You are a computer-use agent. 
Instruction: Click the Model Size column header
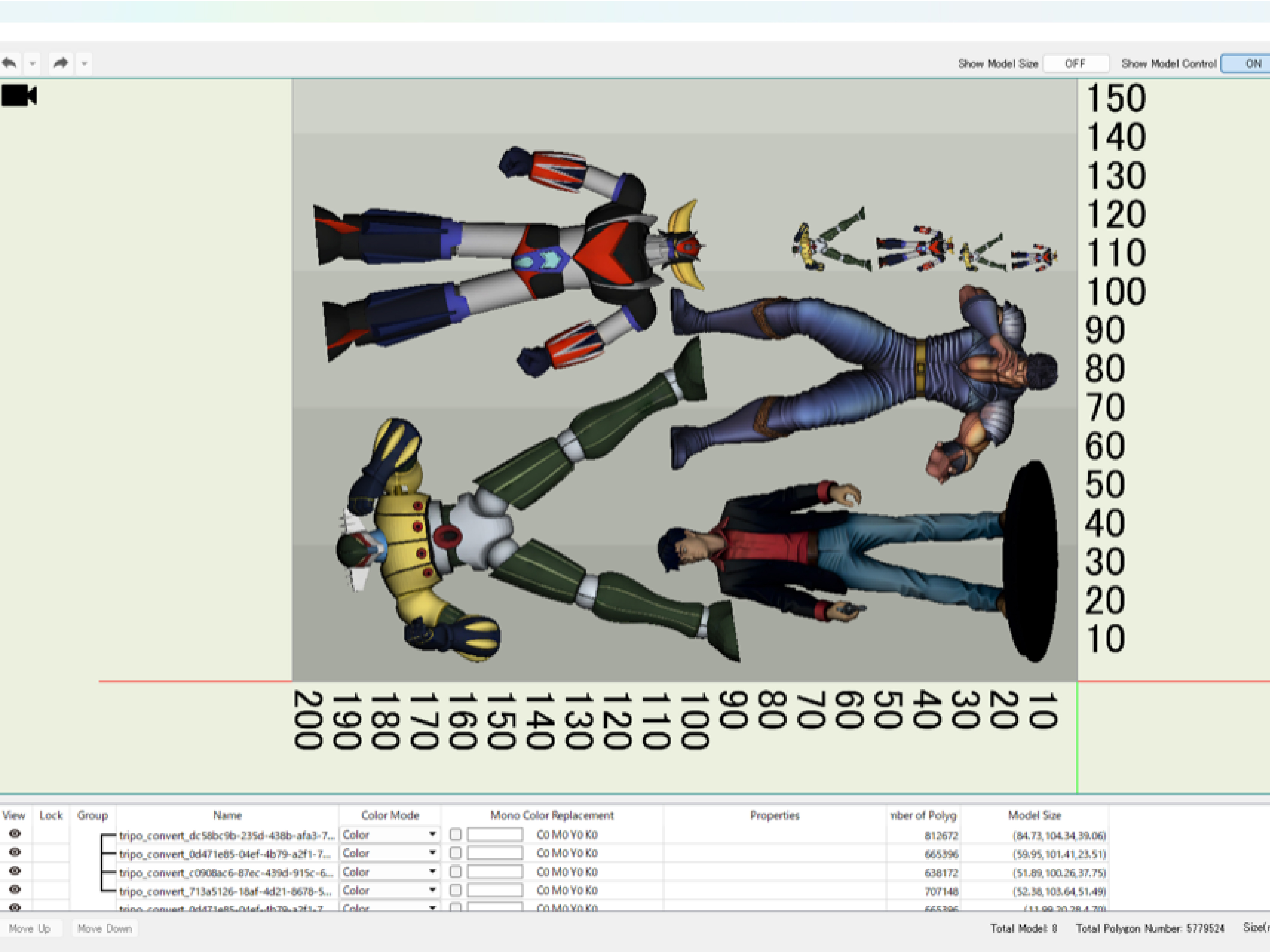pos(1034,815)
